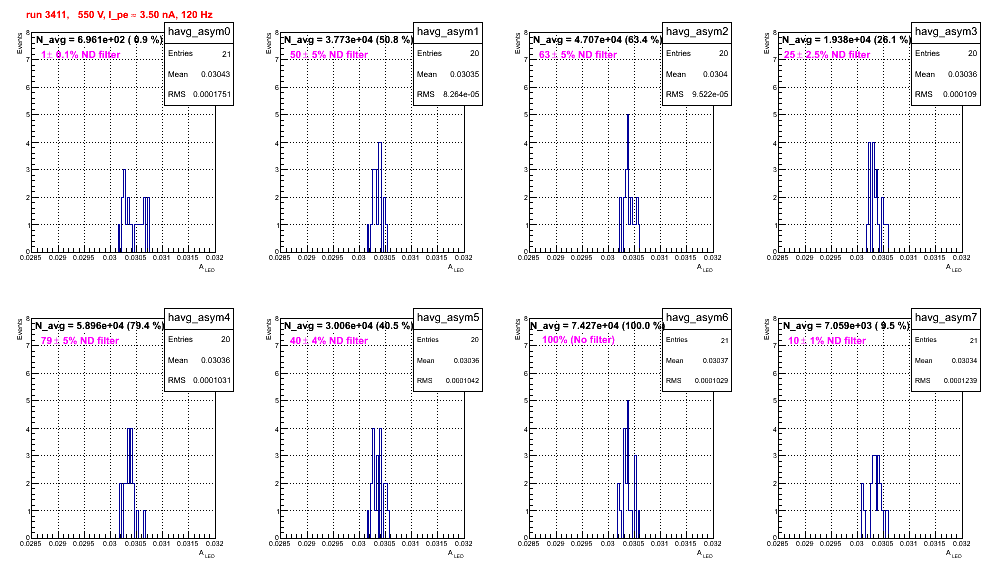The height and width of the screenshot is (572, 996).
Task: Click the magenta 40± 4% ND filter label
Action: [x=329, y=341]
